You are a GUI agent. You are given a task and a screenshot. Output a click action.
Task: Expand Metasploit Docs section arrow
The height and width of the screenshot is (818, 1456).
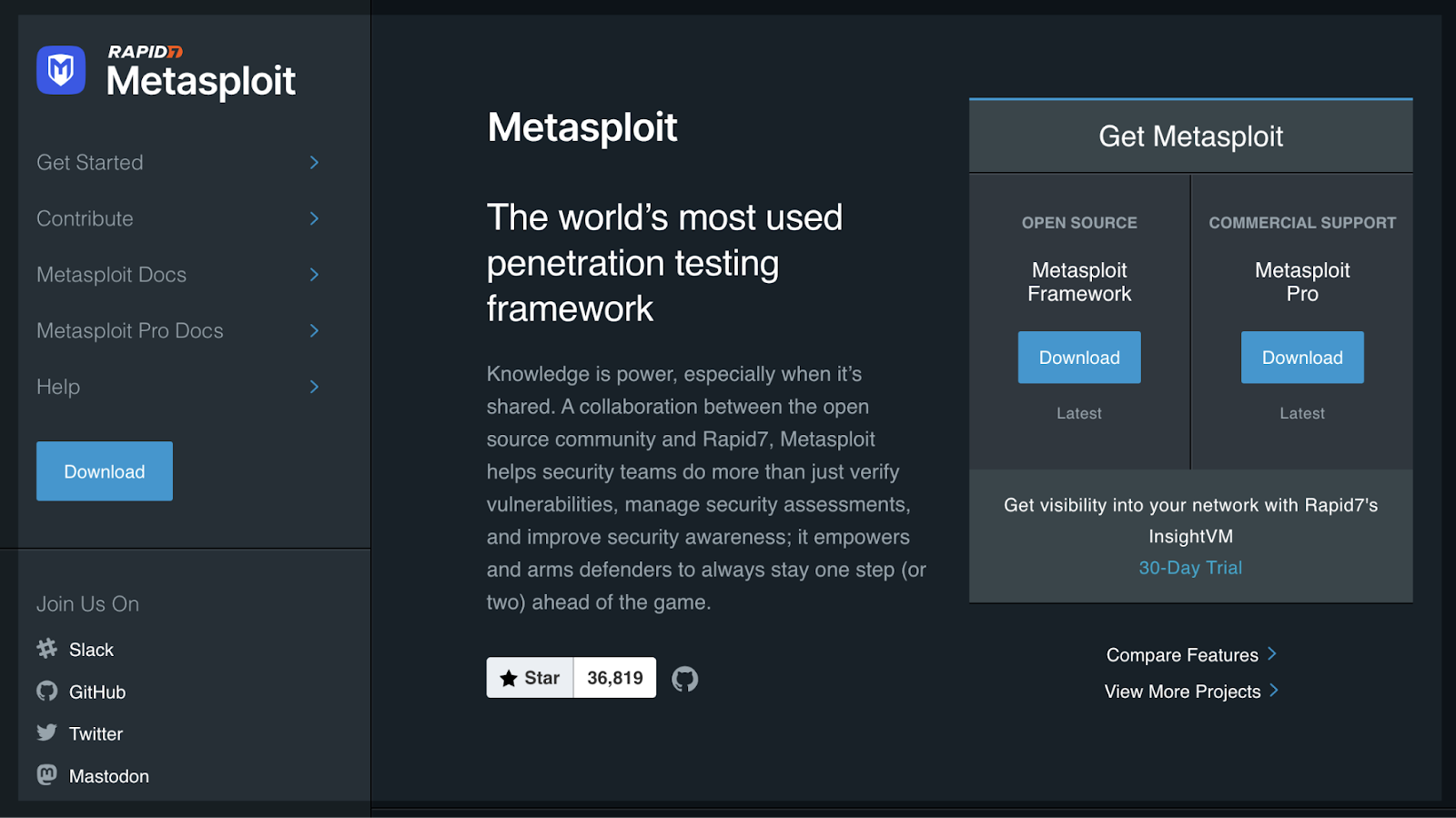pyautogui.click(x=314, y=275)
